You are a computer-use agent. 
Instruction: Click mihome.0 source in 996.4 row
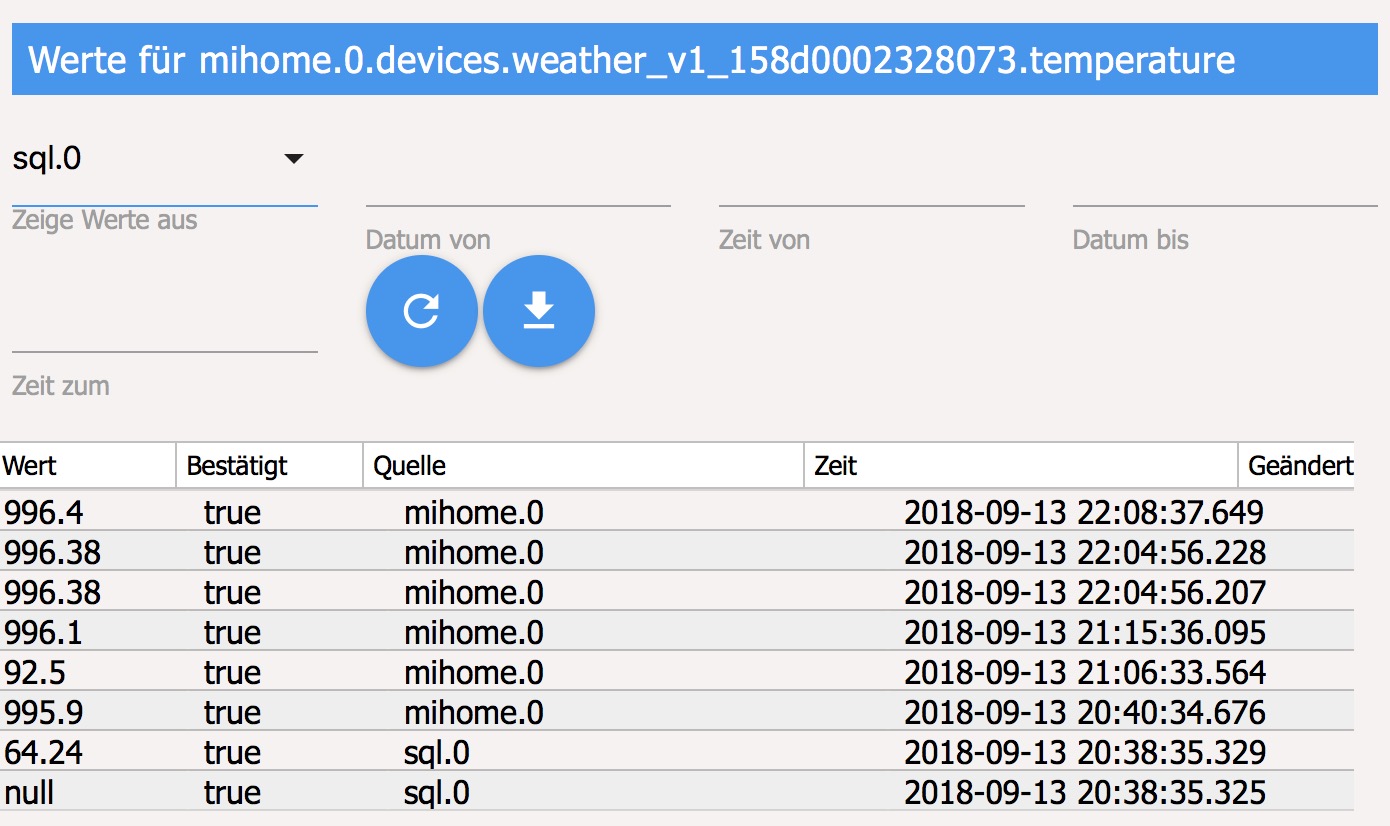click(x=474, y=512)
